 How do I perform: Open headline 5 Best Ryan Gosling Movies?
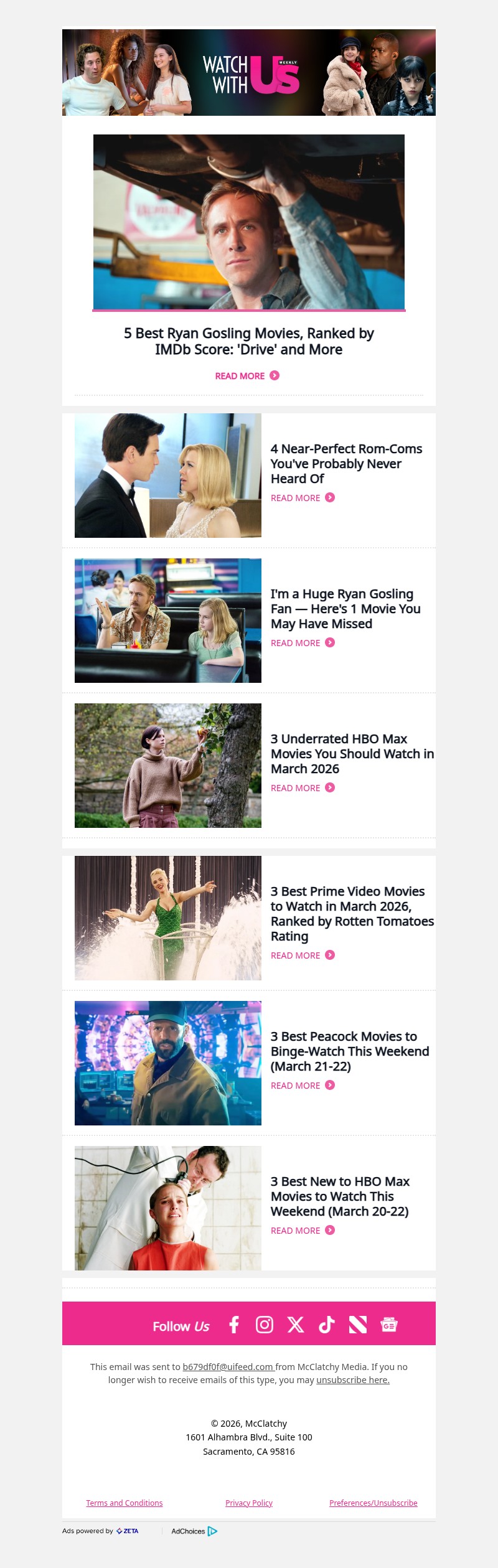pyautogui.click(x=249, y=341)
